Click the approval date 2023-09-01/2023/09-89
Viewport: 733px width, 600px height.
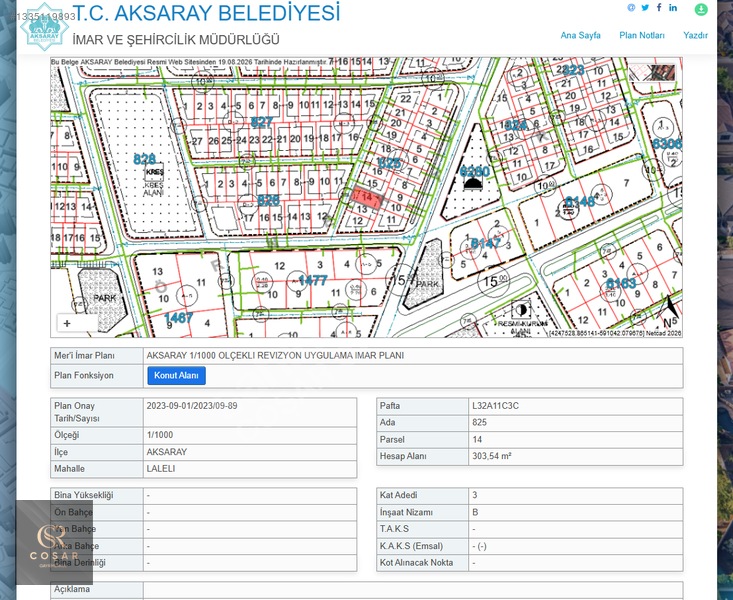(192, 406)
